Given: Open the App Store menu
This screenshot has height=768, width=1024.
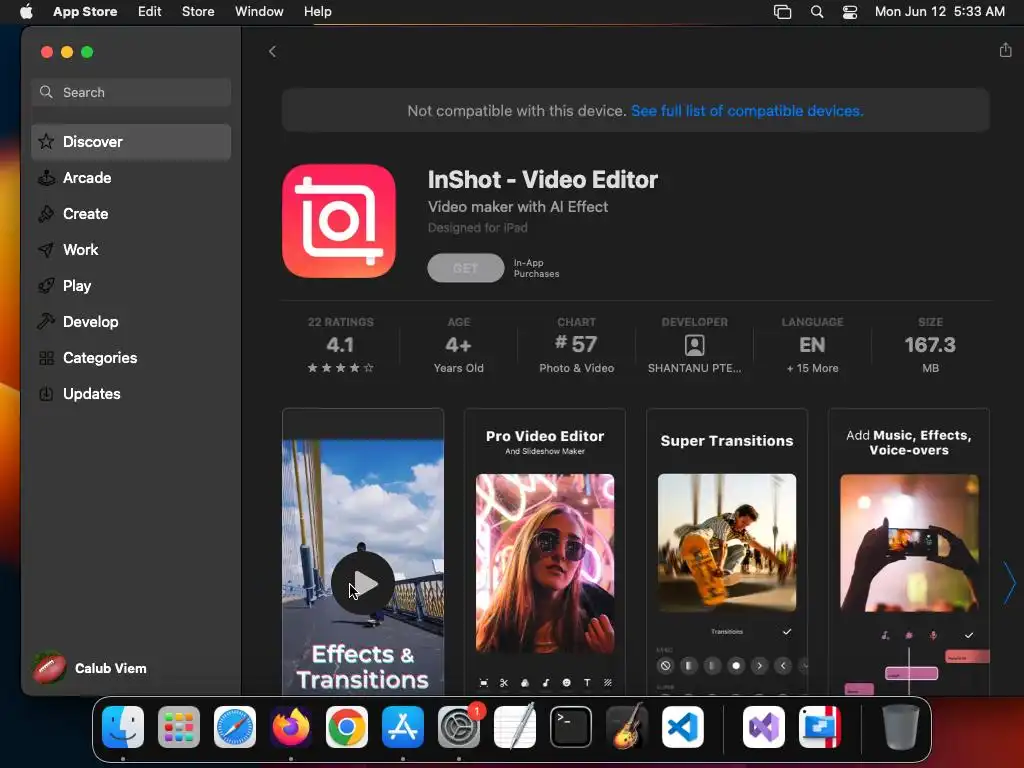Looking at the screenshot, I should click(x=85, y=12).
